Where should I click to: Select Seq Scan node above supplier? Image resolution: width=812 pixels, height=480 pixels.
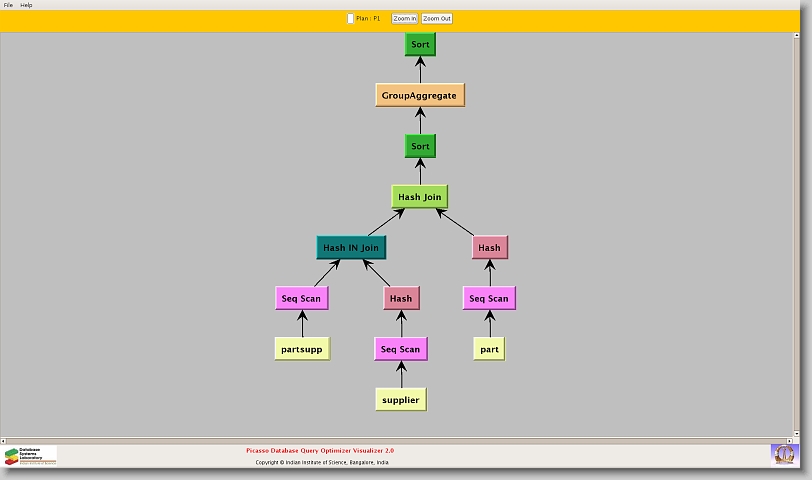(x=401, y=349)
